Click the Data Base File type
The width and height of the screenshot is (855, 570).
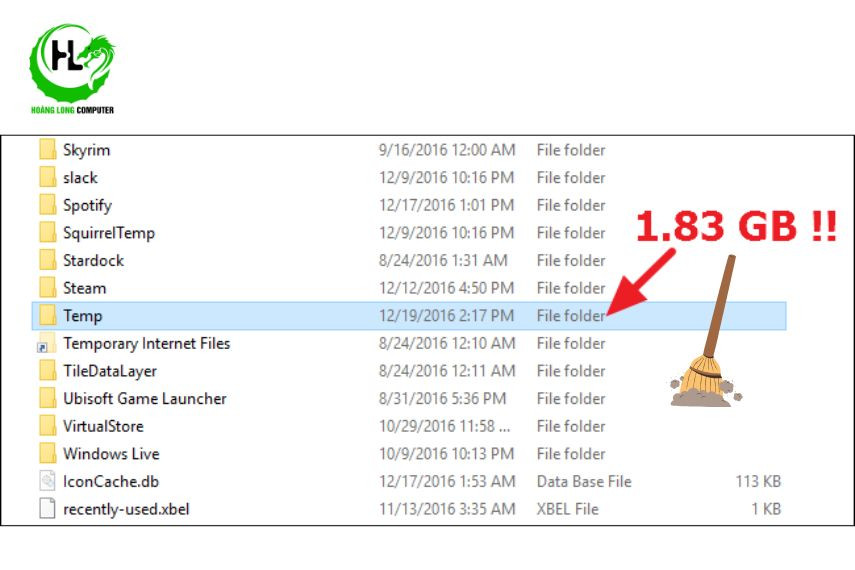pyautogui.click(x=584, y=482)
